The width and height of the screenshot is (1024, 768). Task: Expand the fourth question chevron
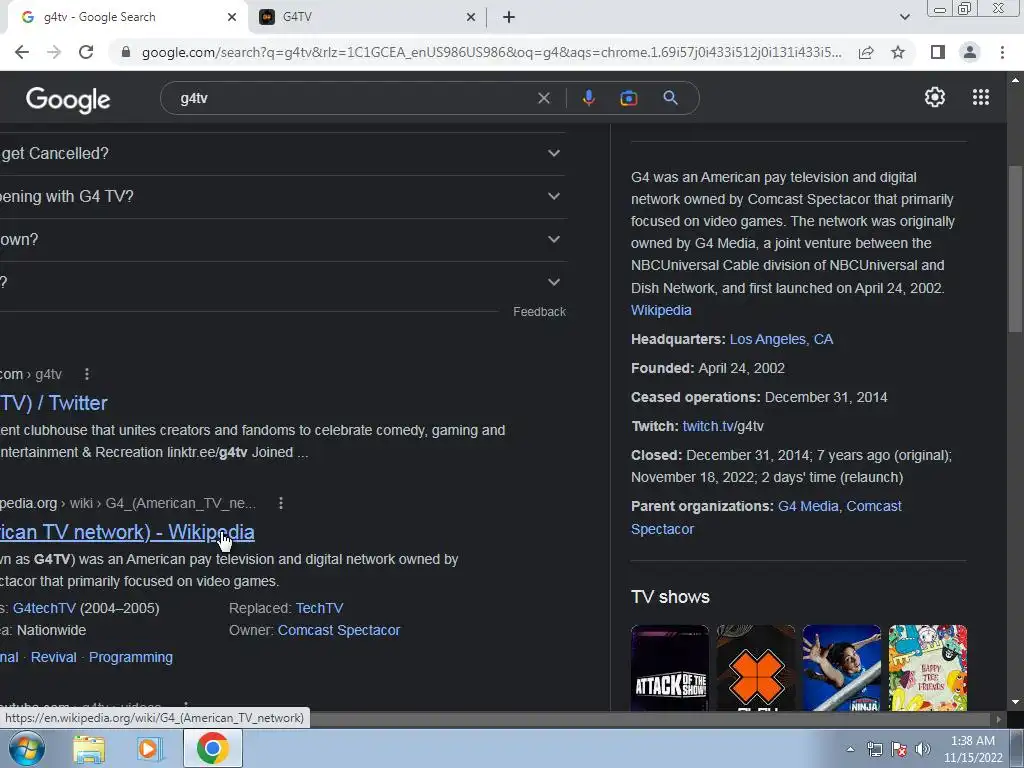click(554, 282)
